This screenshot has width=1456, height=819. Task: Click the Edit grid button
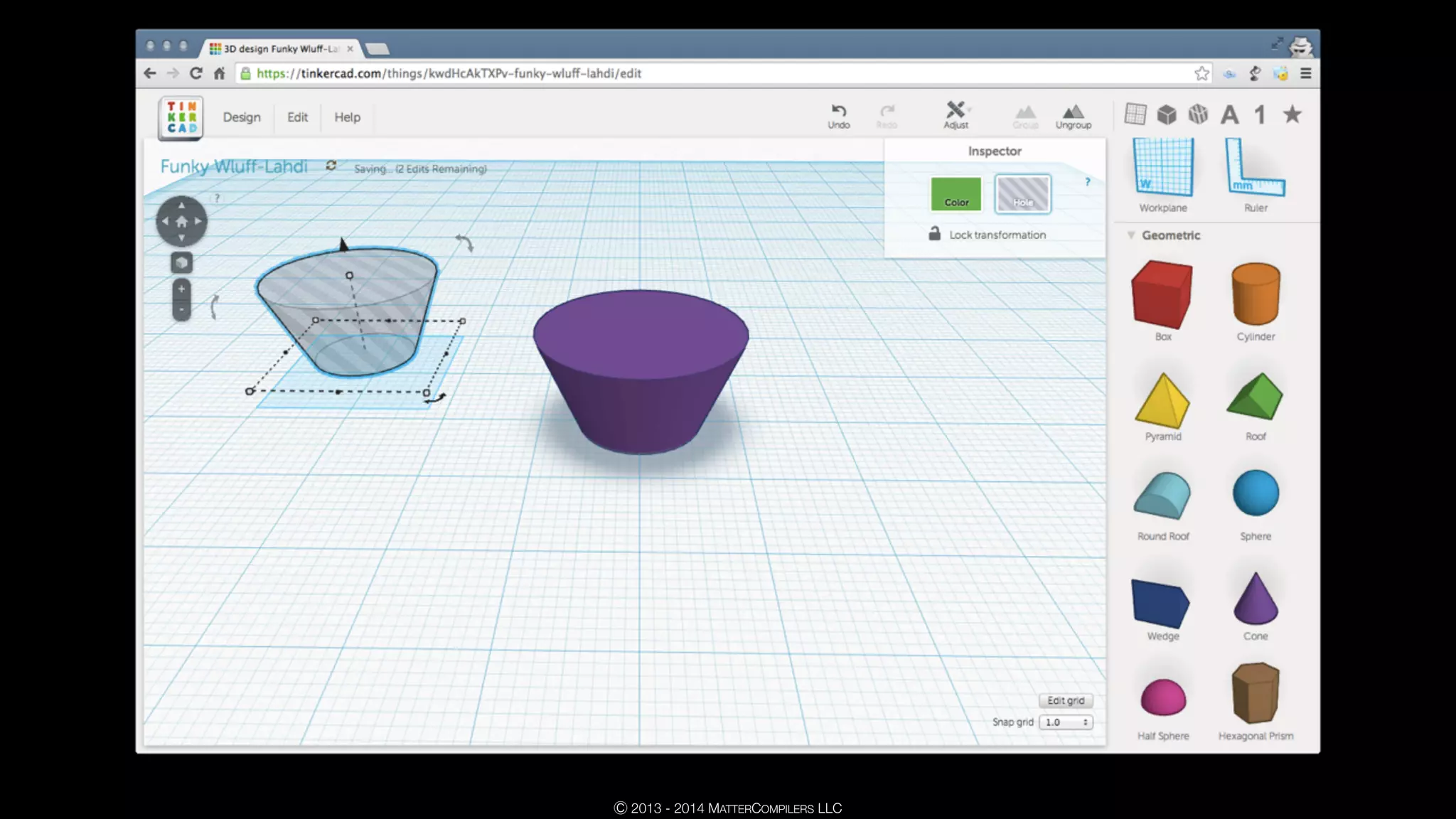point(1065,700)
